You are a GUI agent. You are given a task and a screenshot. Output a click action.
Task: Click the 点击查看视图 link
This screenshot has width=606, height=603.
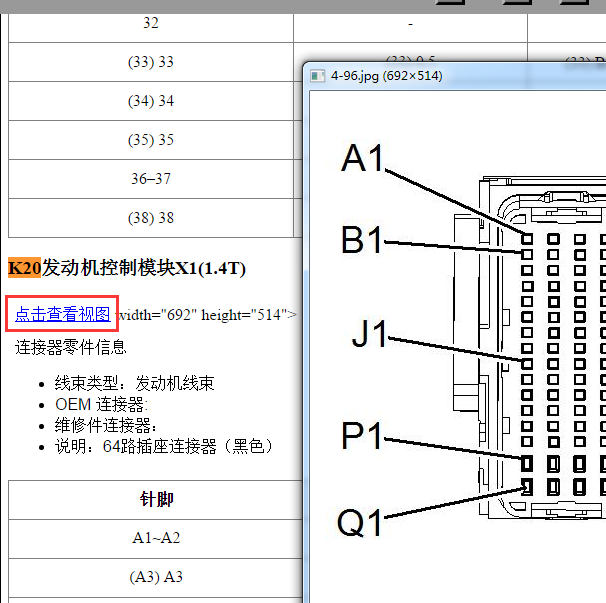point(62,314)
